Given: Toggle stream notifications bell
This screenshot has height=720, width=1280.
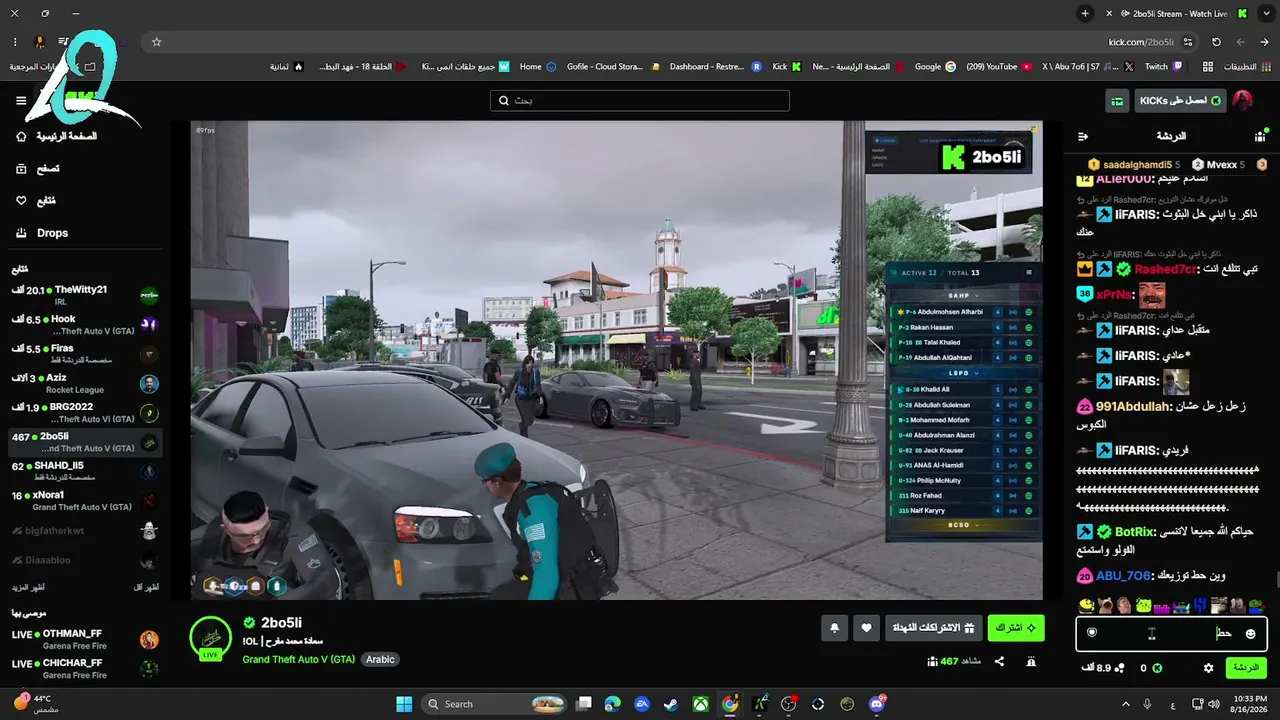Looking at the screenshot, I should point(835,628).
